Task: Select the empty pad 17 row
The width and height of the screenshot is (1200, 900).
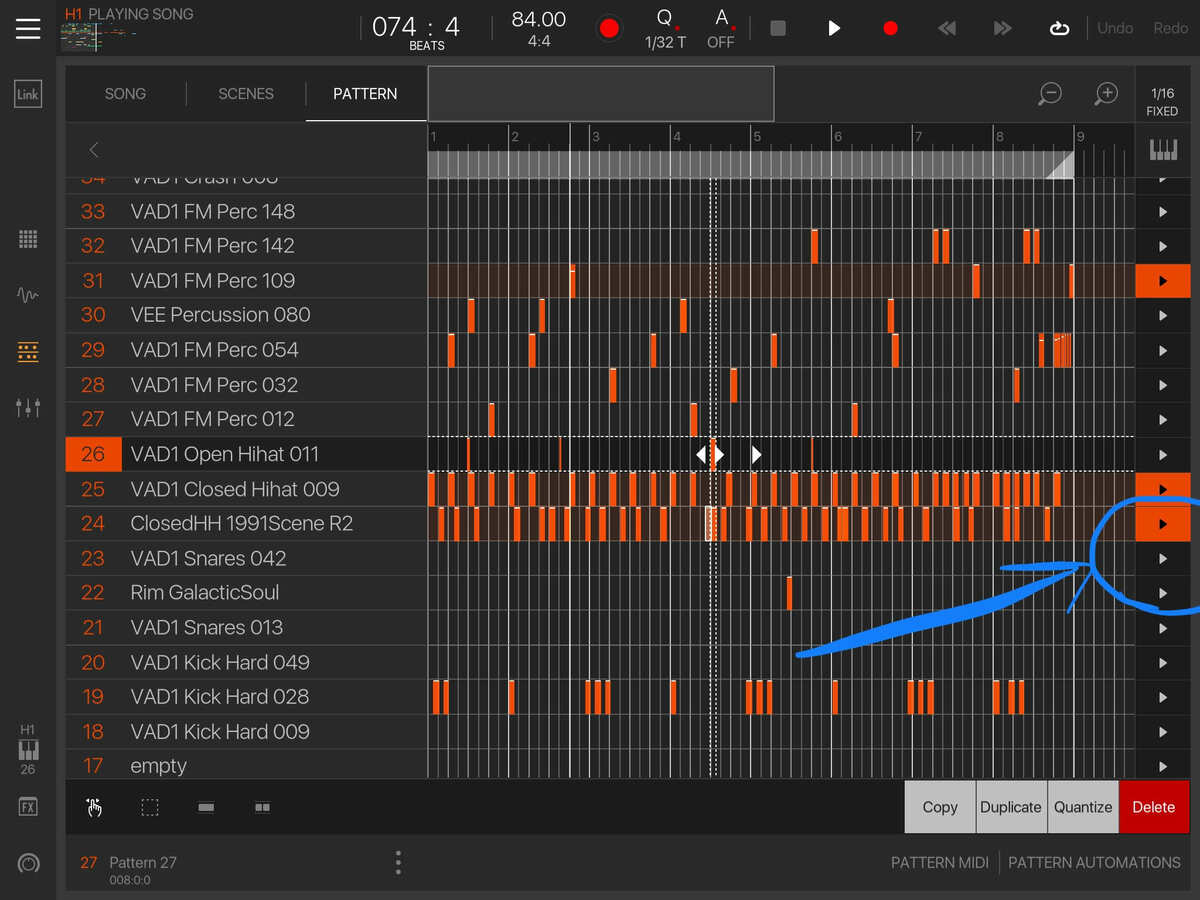Action: point(246,766)
